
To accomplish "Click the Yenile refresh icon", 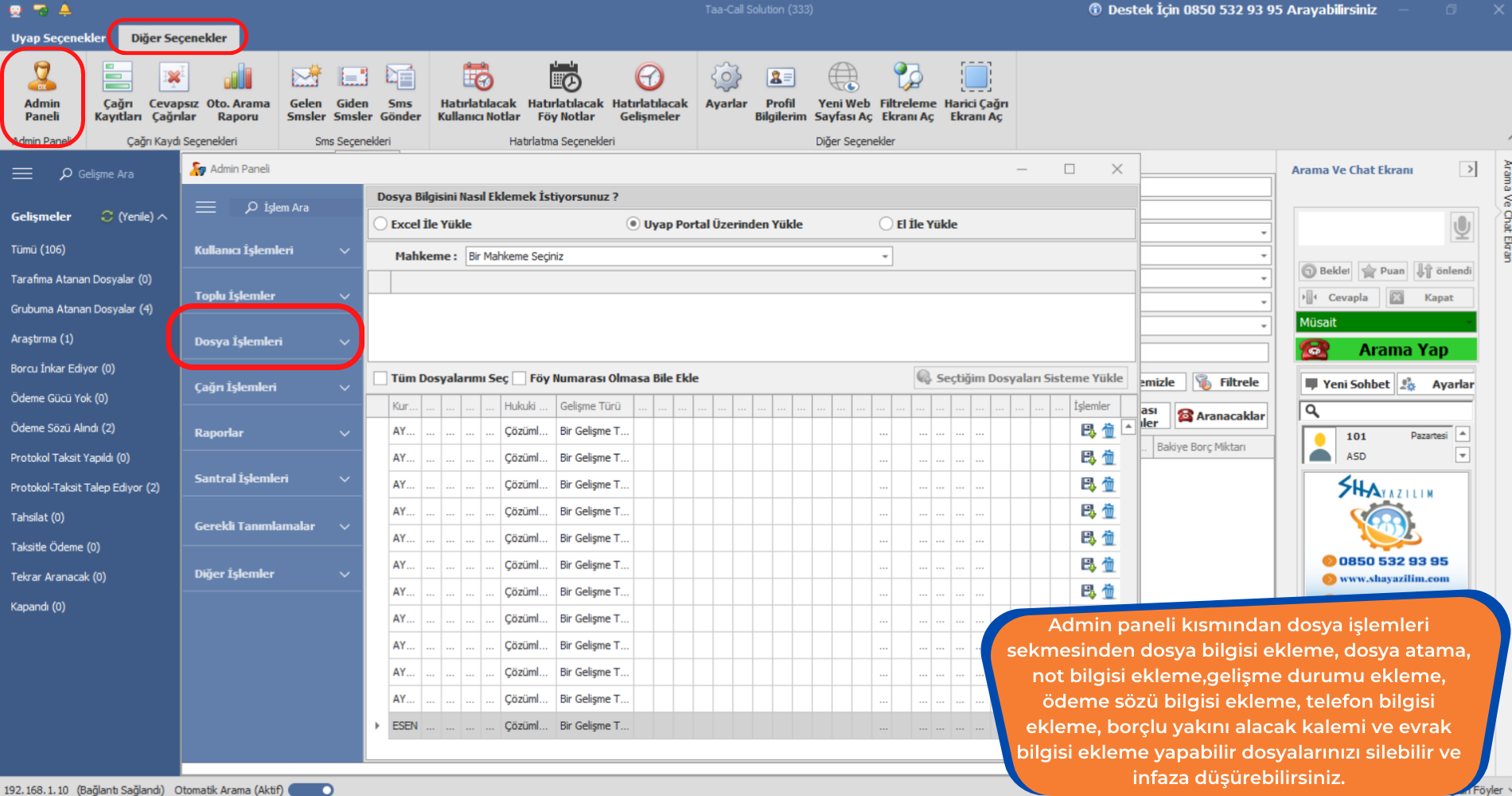I will (107, 217).
